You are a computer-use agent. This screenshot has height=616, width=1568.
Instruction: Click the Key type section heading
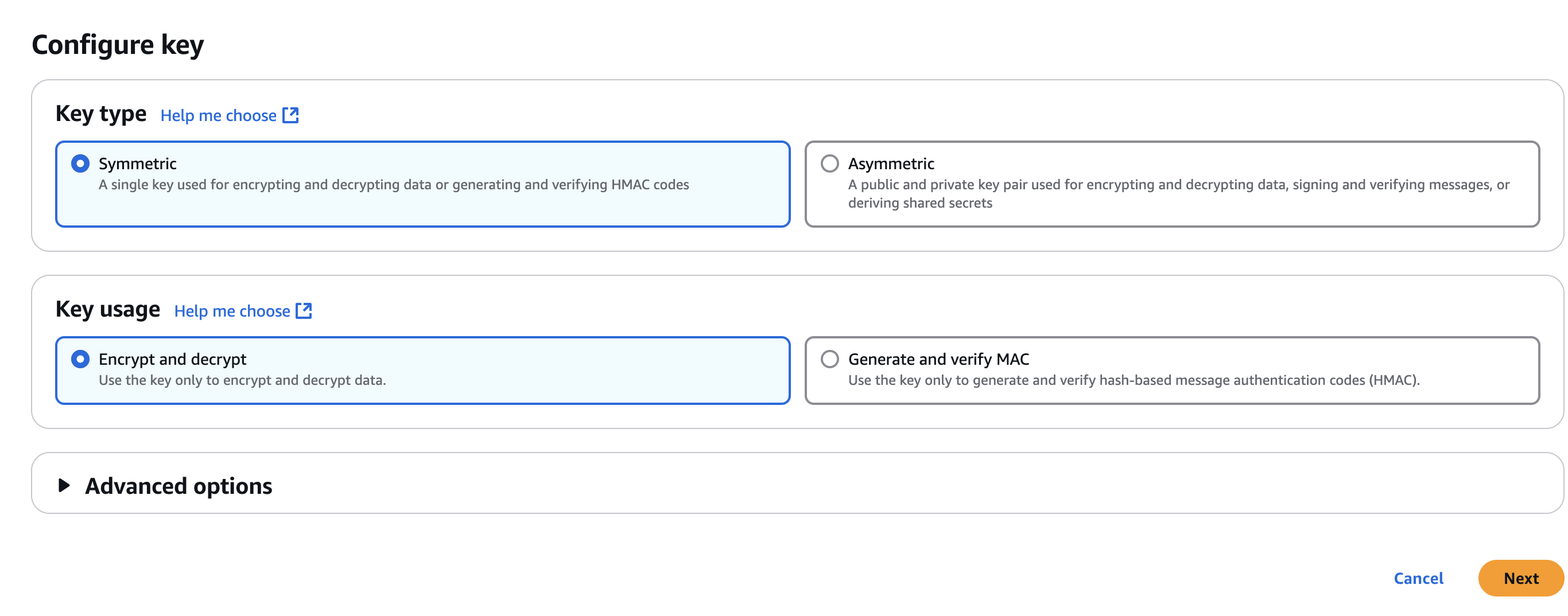click(x=101, y=114)
